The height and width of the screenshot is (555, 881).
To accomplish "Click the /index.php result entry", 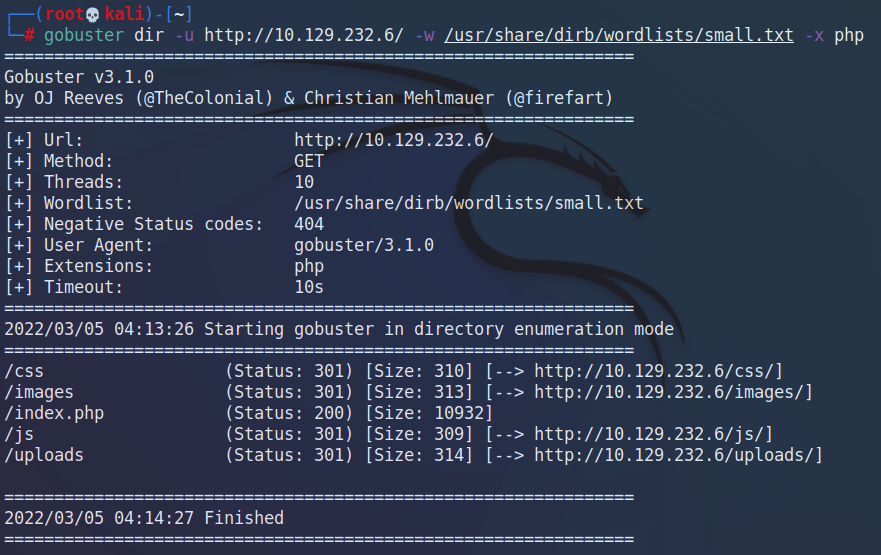I will coord(54,413).
